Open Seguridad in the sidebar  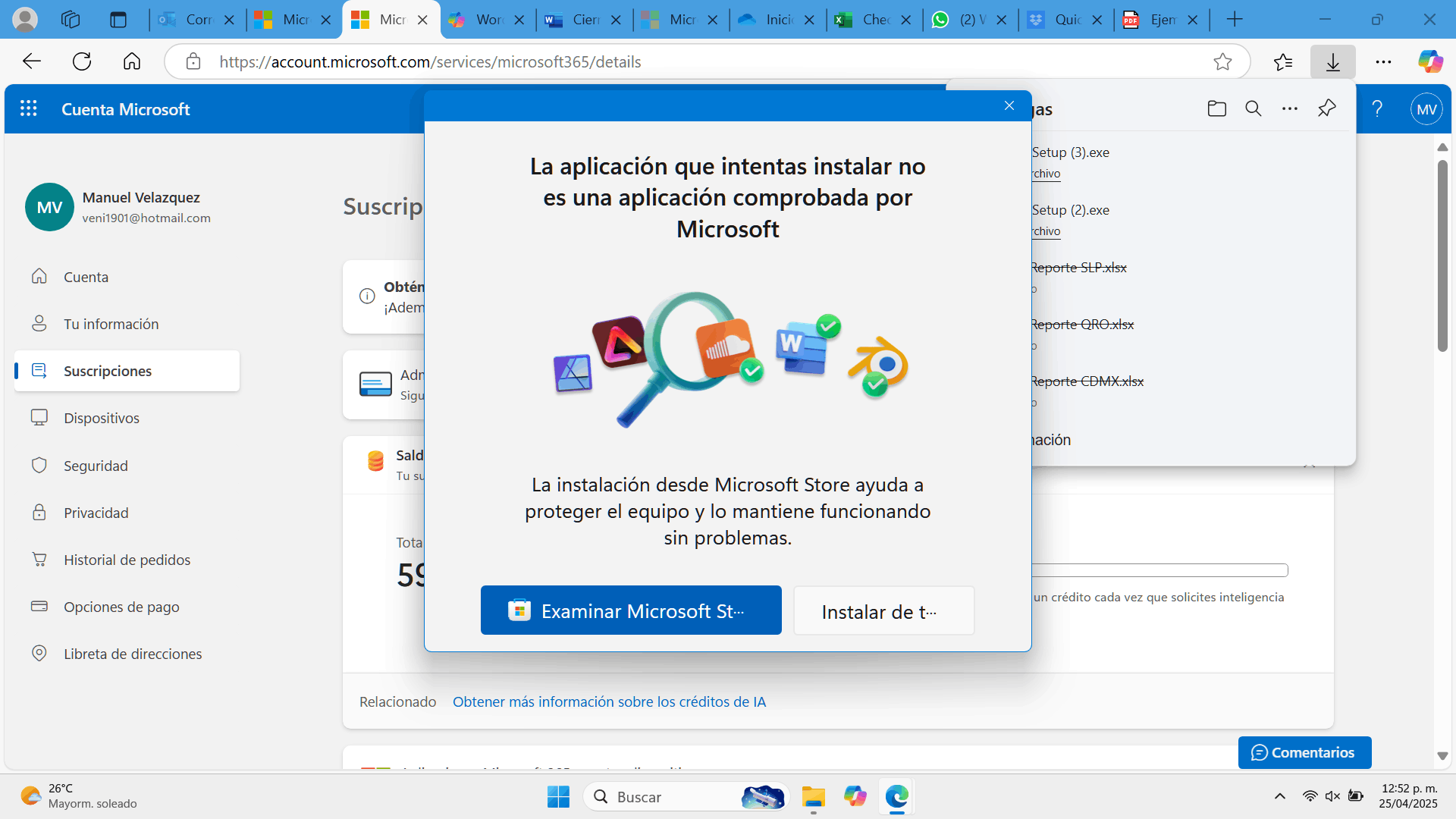[96, 466]
